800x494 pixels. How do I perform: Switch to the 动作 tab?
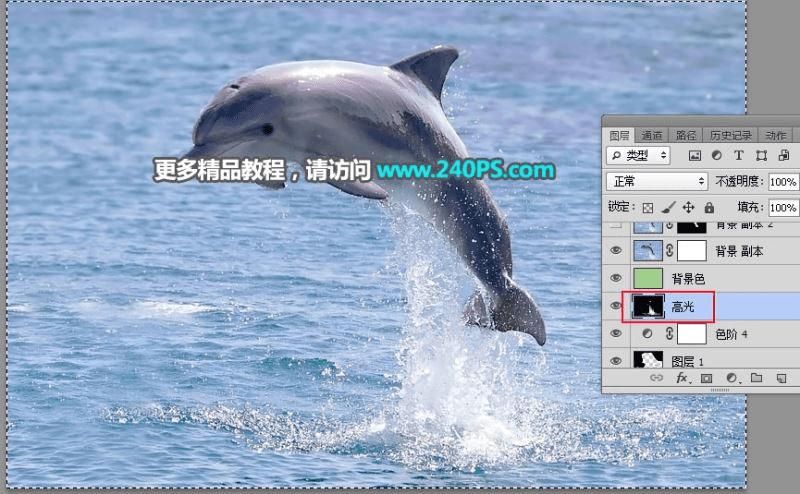[776, 135]
